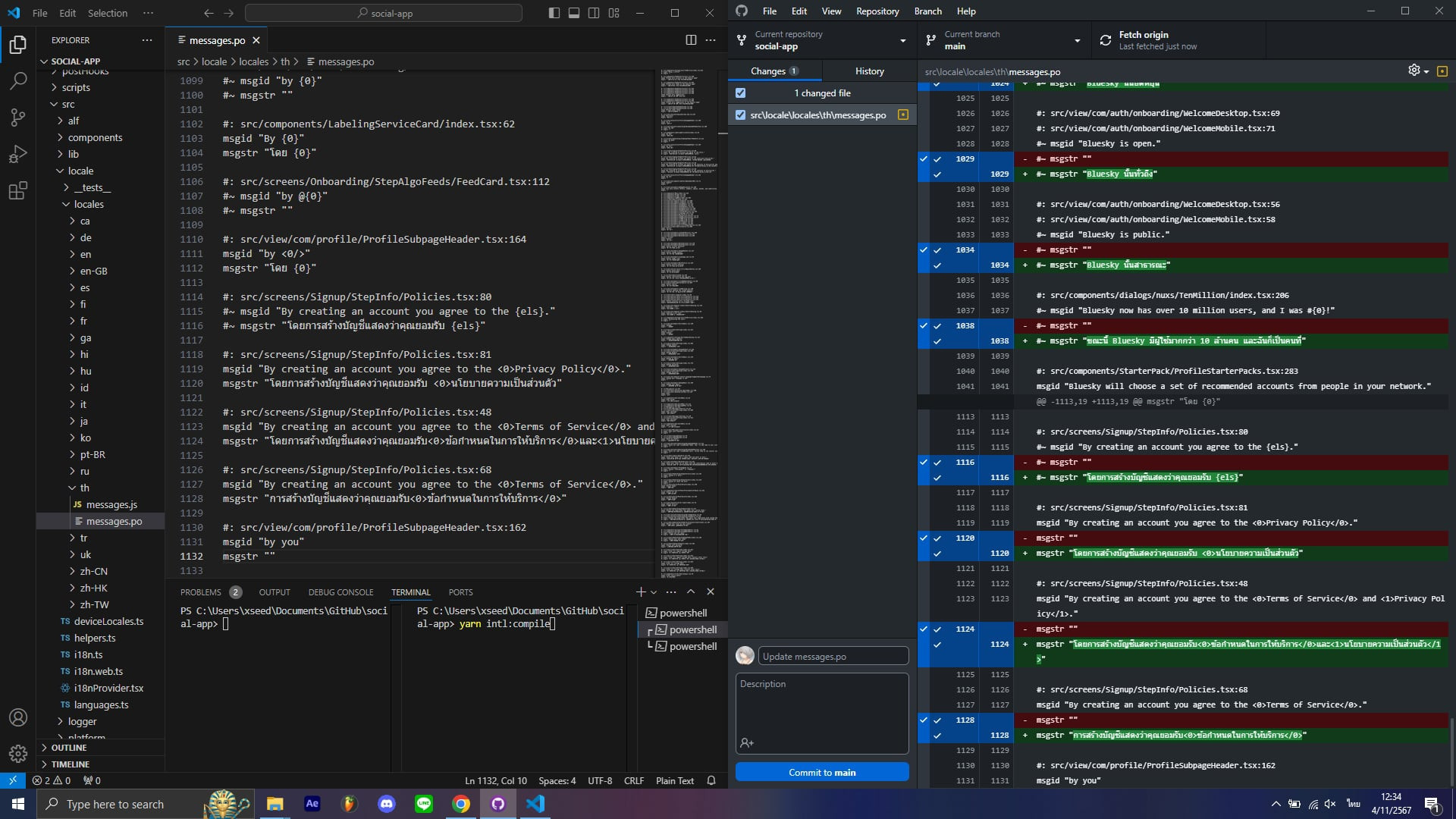This screenshot has height=819, width=1456.
Task: Open the Explorer view in activity bar
Action: coord(18,45)
